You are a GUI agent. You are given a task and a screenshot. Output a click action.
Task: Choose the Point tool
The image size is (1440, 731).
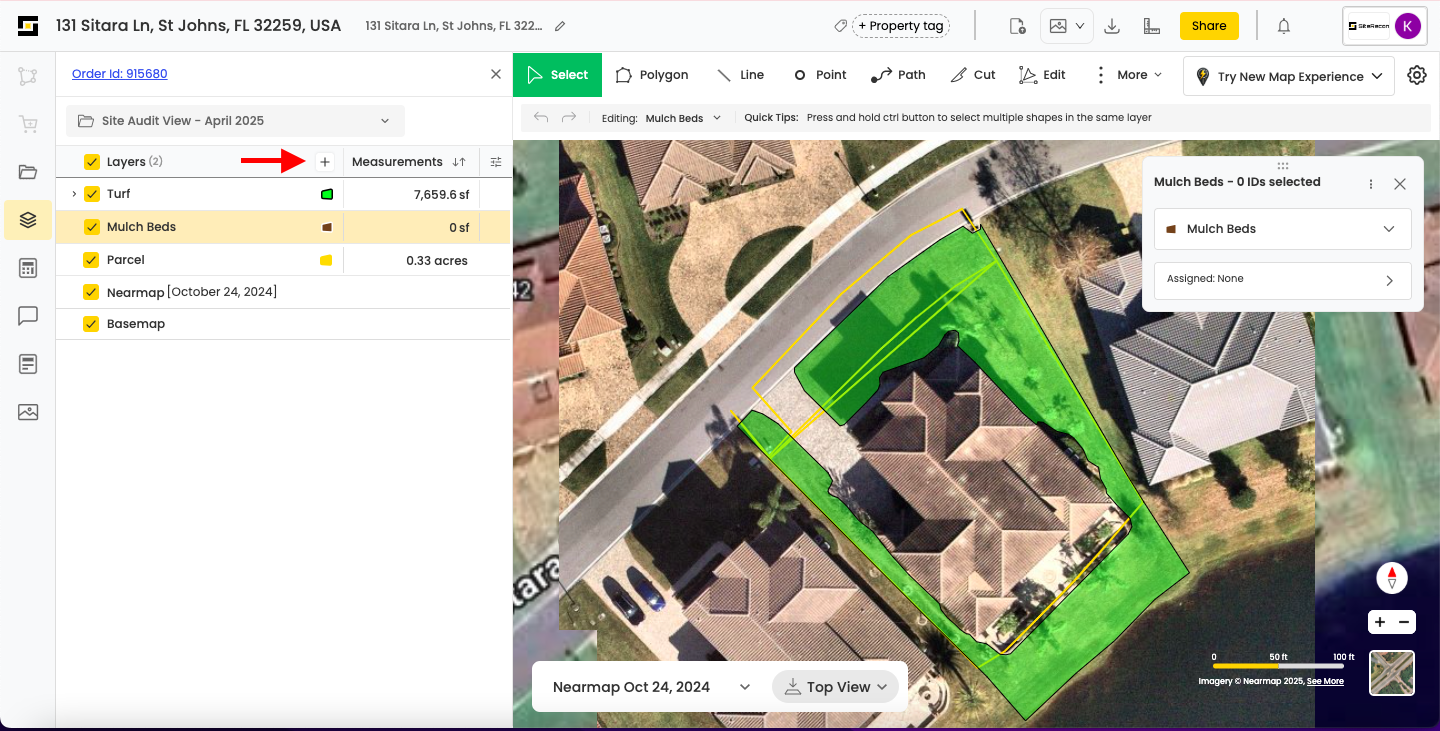coord(820,75)
